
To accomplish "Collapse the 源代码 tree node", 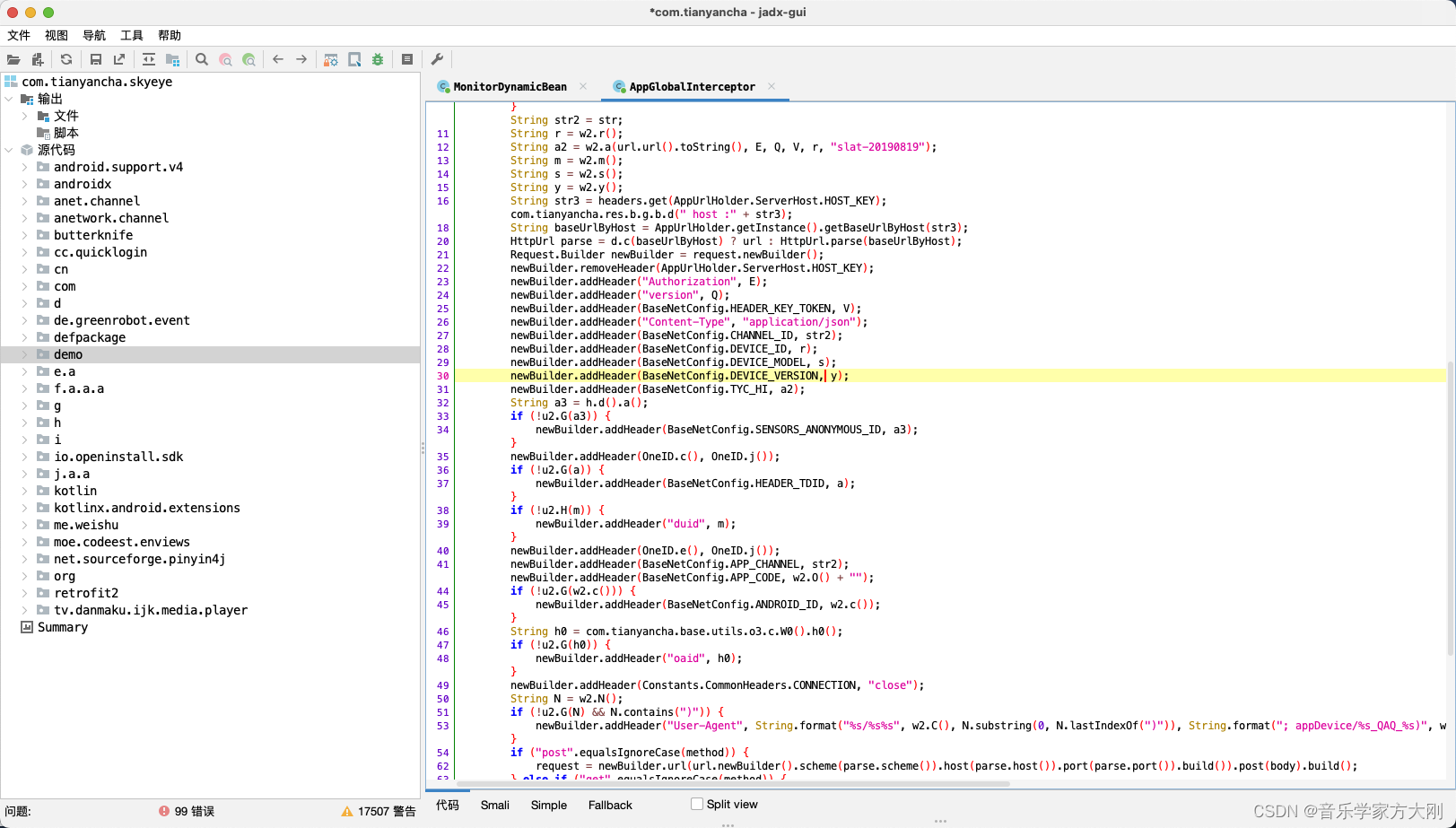I will (x=9, y=150).
